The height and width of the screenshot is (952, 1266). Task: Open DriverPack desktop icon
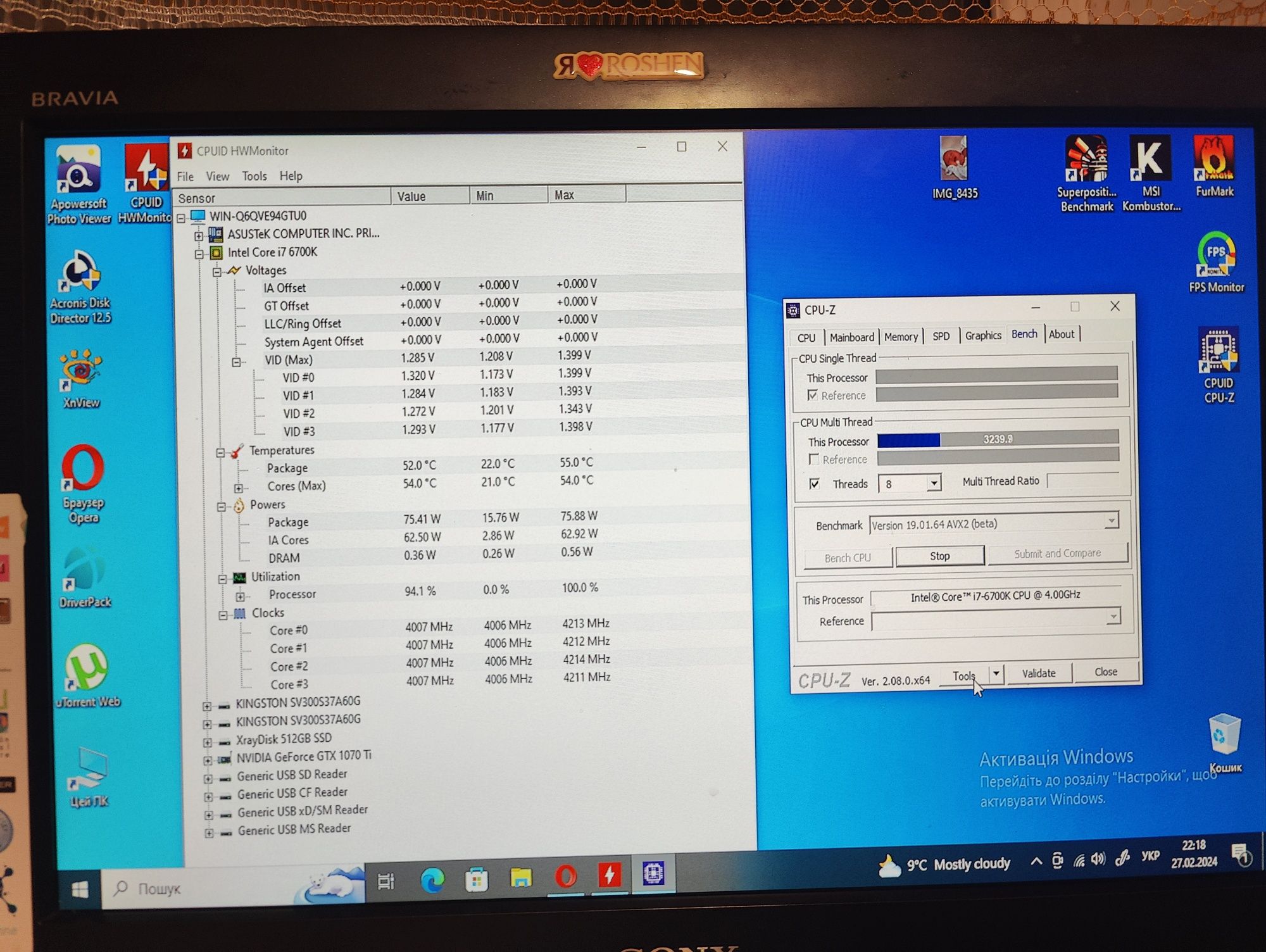[x=85, y=577]
